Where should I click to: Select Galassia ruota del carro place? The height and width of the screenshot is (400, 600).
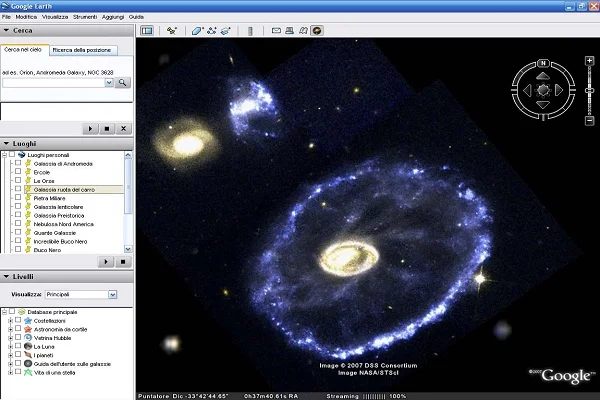coord(63,190)
